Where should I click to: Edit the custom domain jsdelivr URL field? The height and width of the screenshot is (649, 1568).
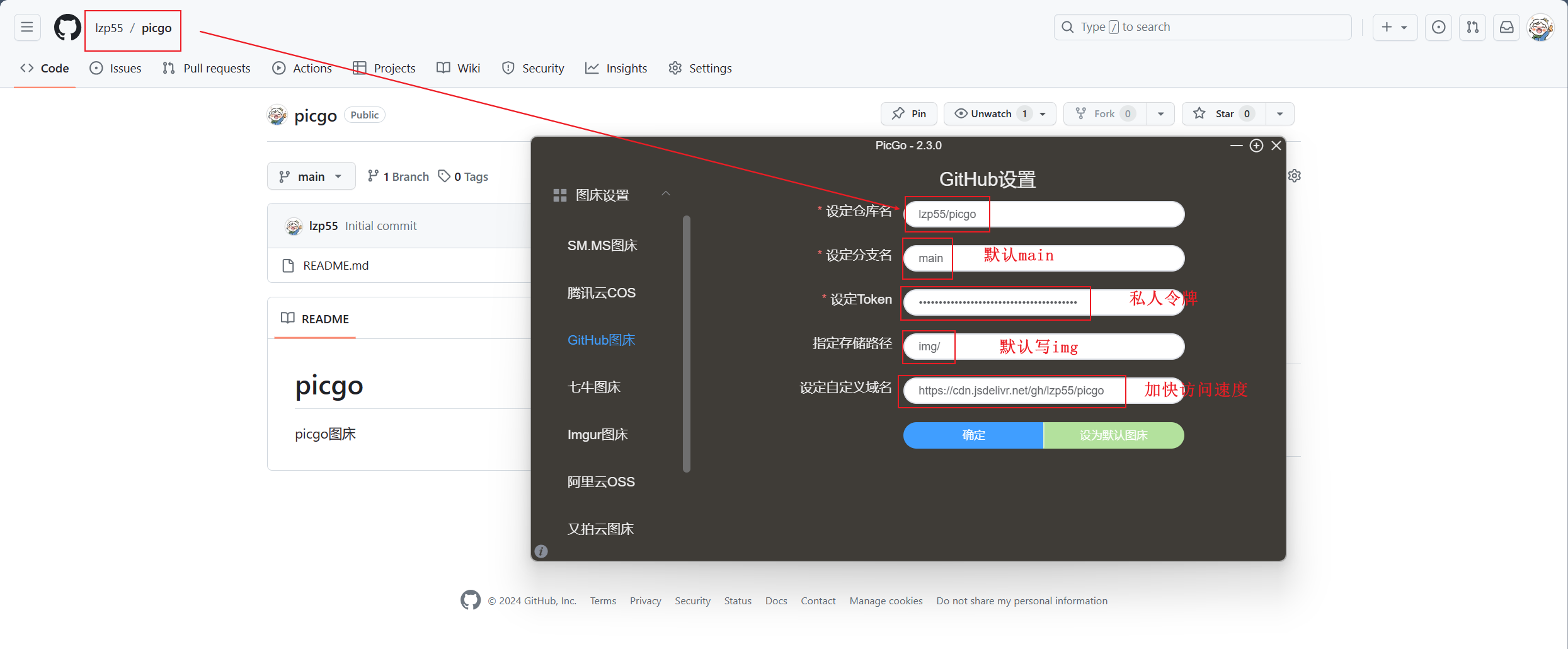[1044, 391]
